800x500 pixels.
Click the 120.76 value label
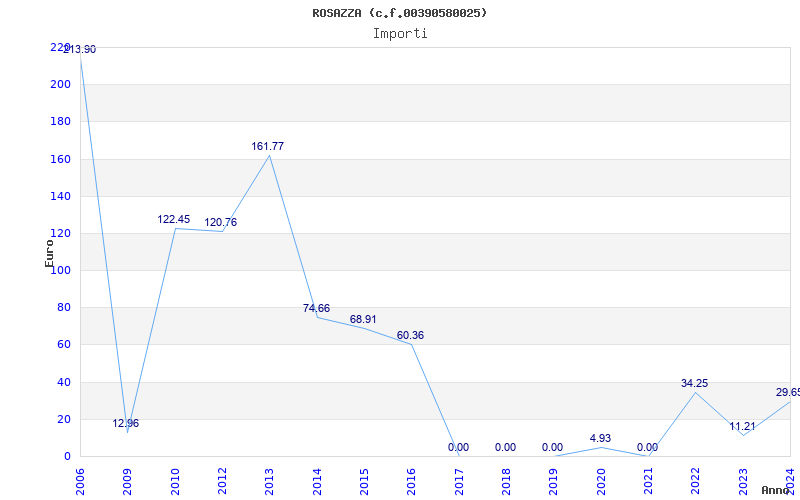tap(220, 222)
